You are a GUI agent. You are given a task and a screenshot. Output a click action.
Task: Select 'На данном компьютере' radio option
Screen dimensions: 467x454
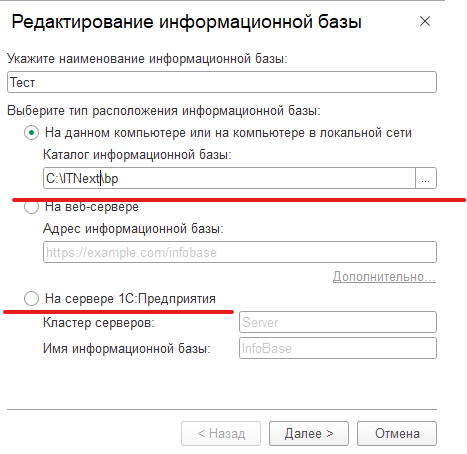(31, 133)
